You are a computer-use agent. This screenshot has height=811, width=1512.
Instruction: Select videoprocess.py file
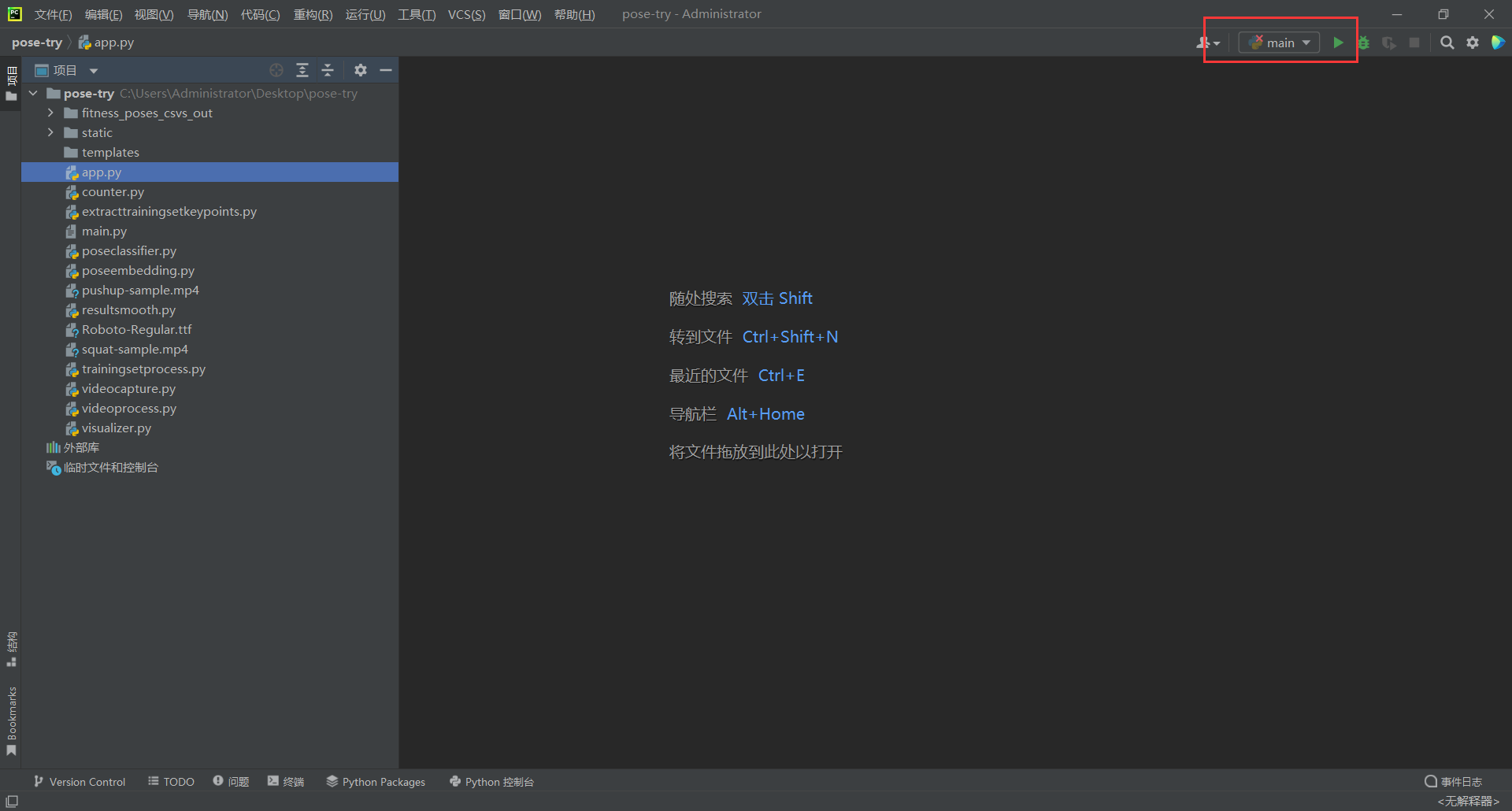129,408
